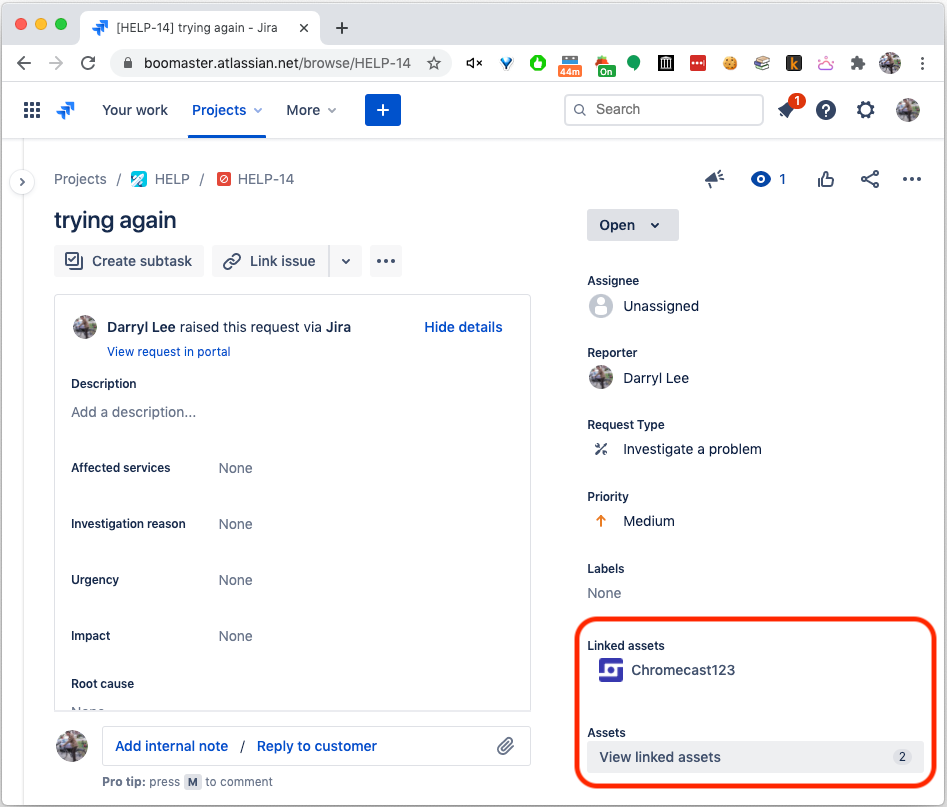
Task: Open the More dropdown menu
Action: [x=311, y=110]
